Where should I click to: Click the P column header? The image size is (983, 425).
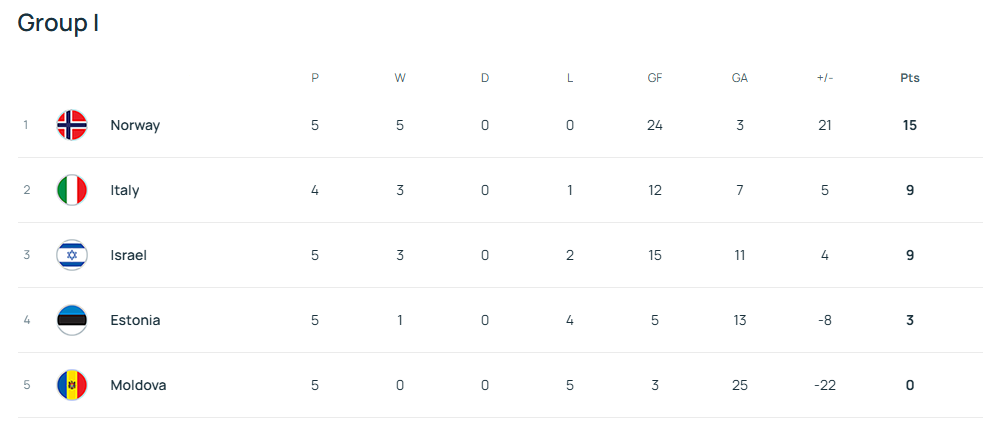315,78
